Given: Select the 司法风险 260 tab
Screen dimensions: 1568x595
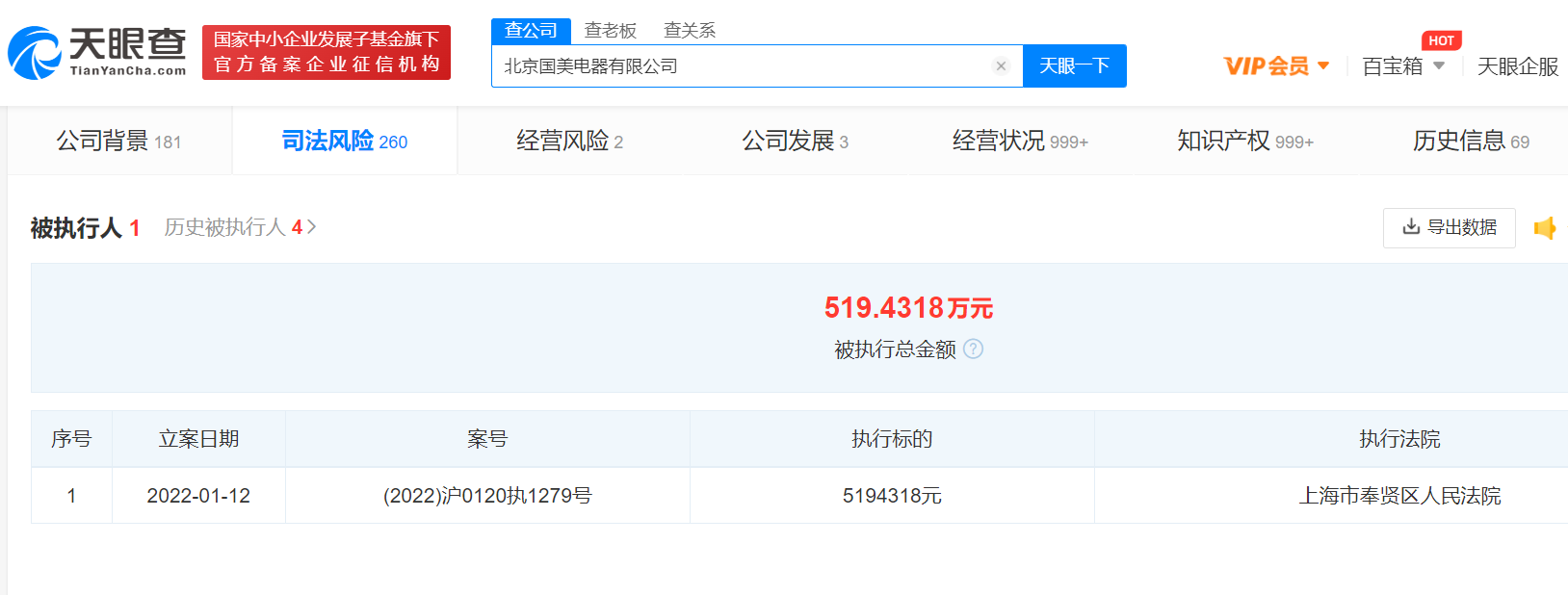Looking at the screenshot, I should [345, 141].
